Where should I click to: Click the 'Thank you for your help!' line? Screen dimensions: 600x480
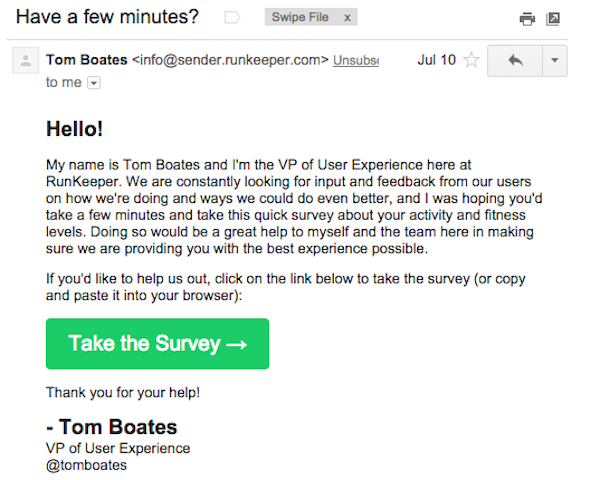(x=122, y=393)
